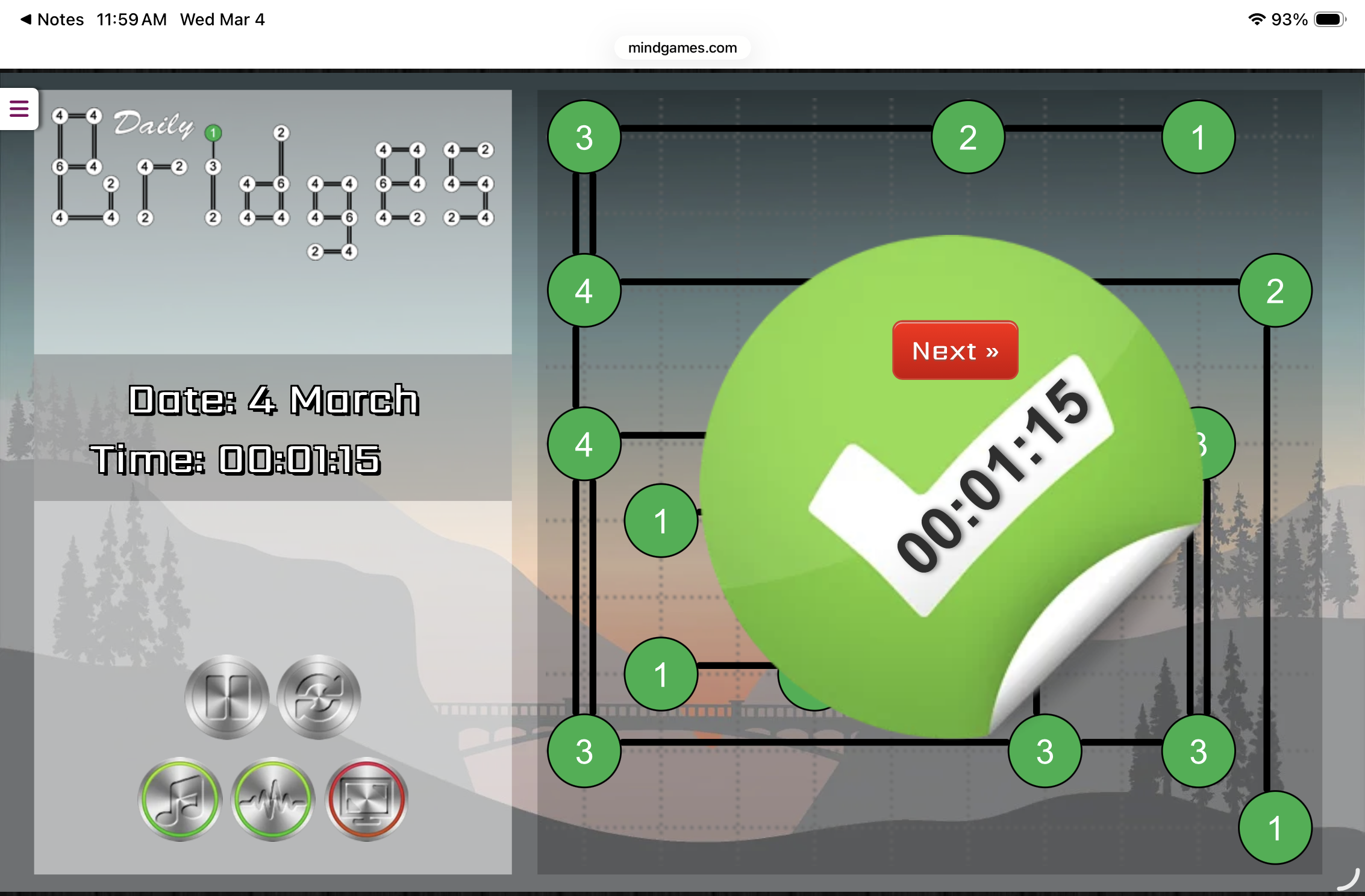Open the purple hamburger menu

[19, 109]
